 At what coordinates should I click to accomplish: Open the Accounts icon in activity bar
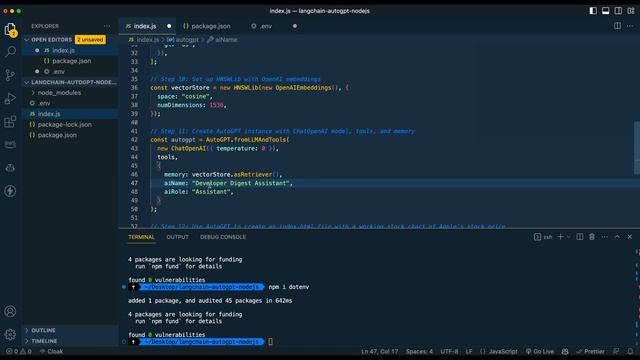point(10,311)
